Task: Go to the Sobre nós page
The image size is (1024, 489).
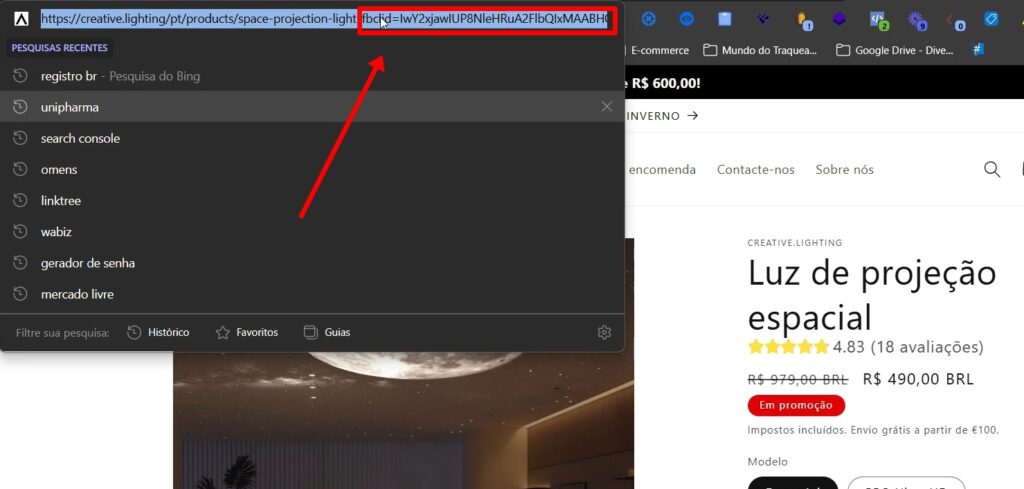Action: coord(844,169)
